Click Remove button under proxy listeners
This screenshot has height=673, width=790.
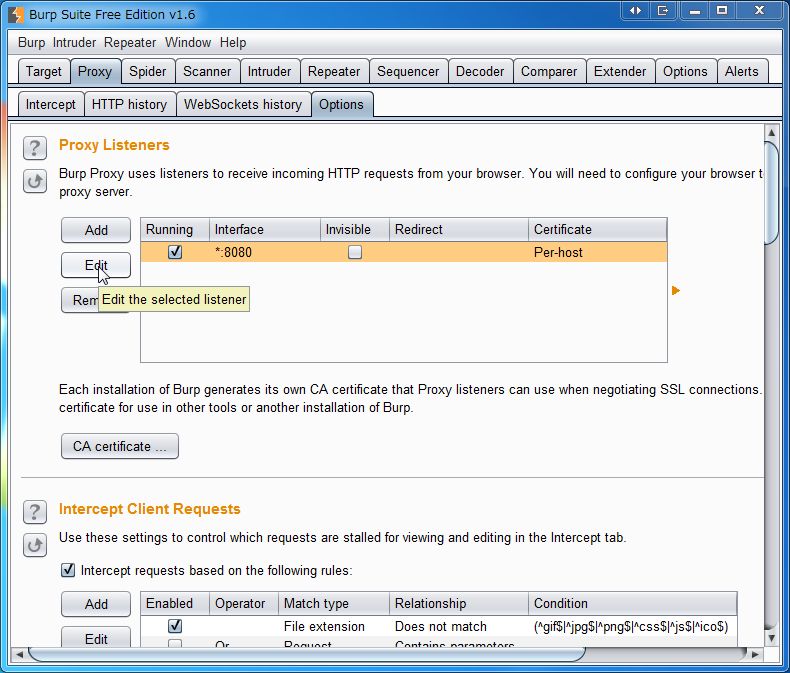(80, 300)
